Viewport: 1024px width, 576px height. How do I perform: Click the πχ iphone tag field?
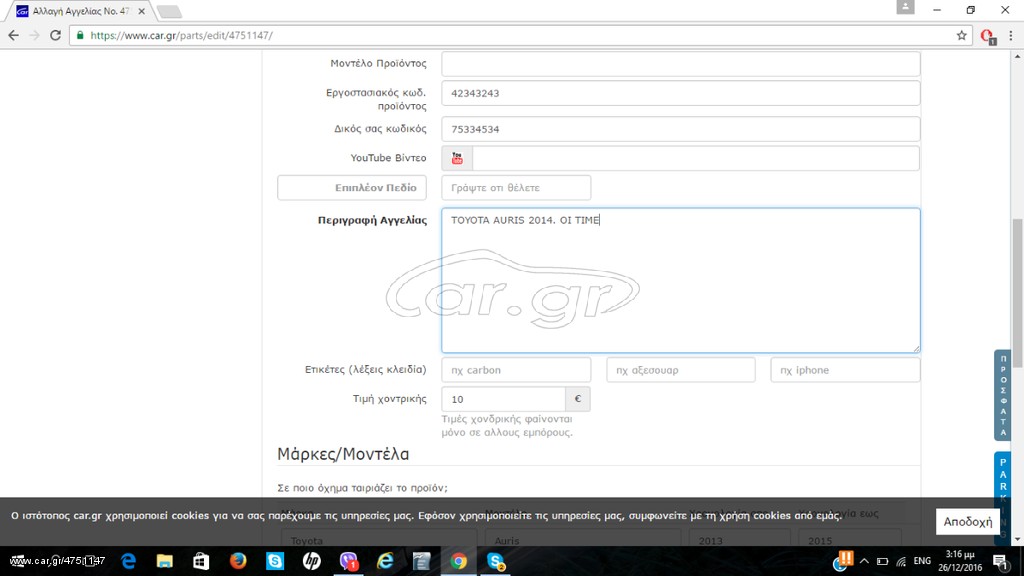pos(845,370)
